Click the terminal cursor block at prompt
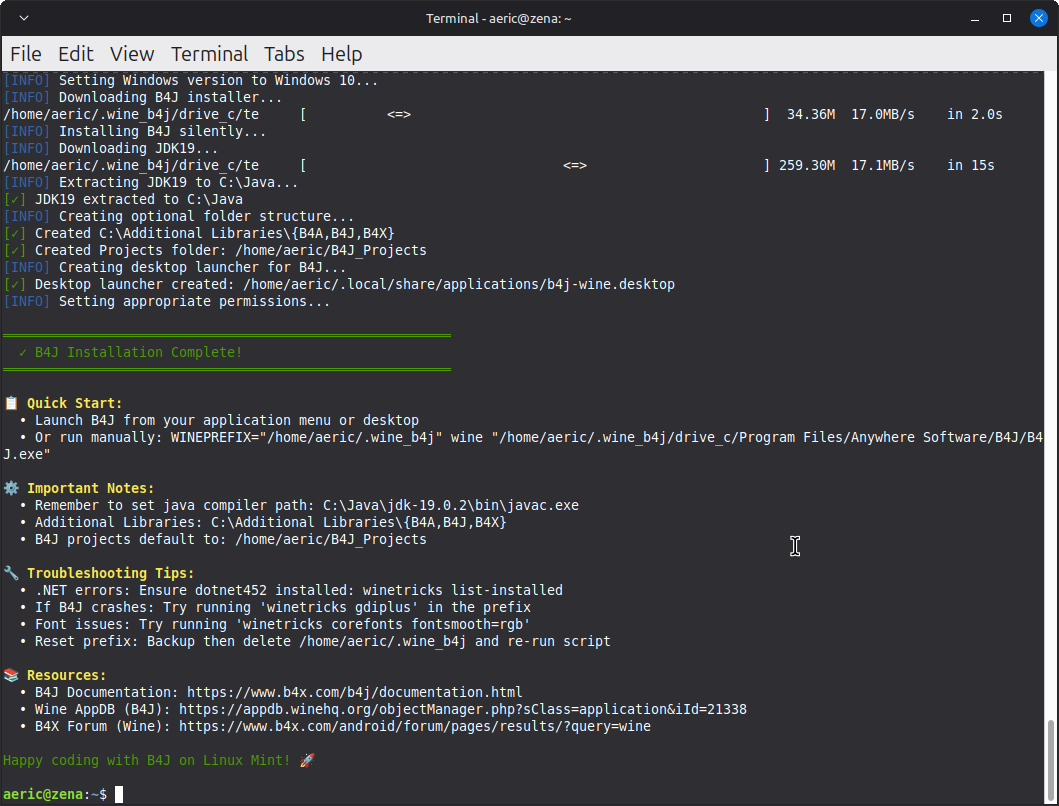The image size is (1059, 806). point(119,795)
